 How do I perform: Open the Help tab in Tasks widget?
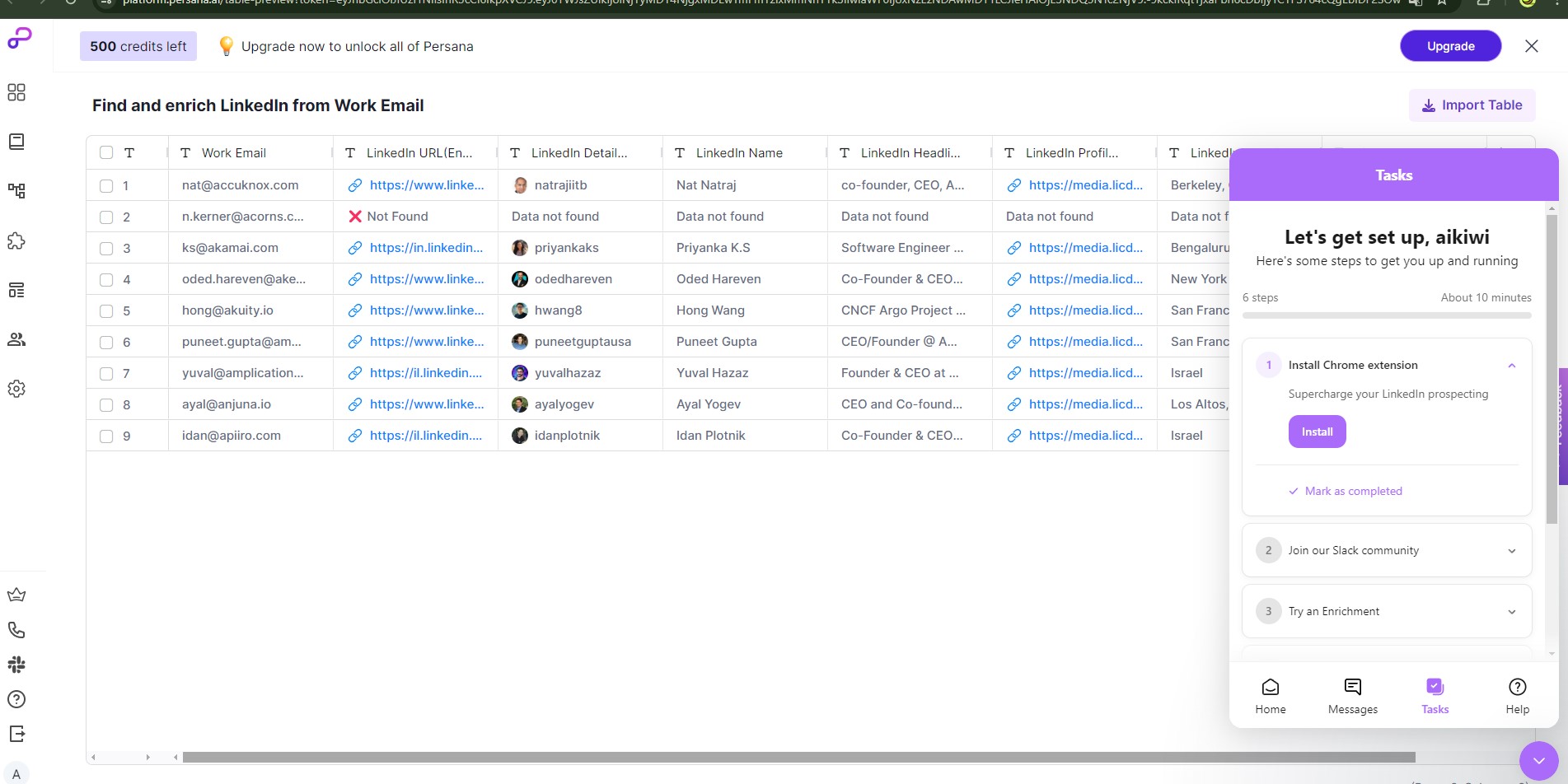(1518, 696)
